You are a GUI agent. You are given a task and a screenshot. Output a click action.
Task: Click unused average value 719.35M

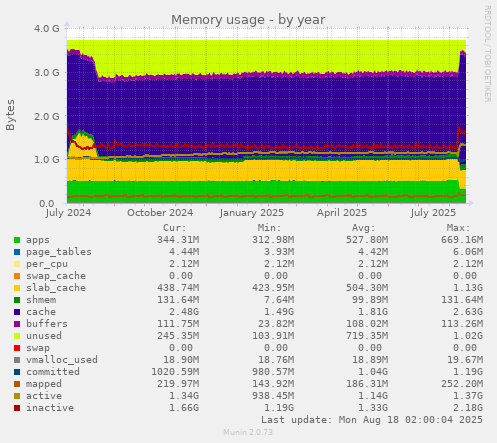367,336
